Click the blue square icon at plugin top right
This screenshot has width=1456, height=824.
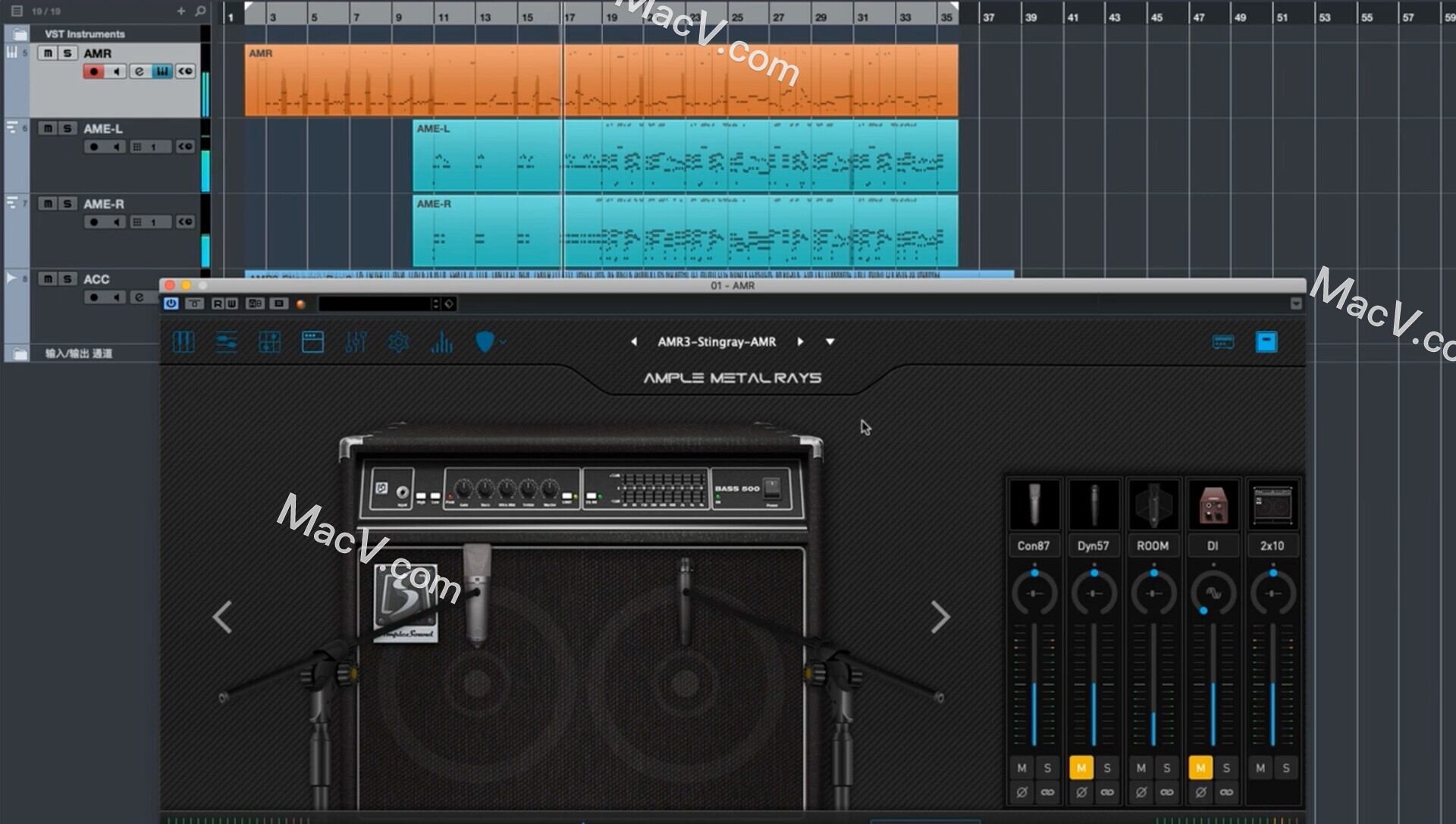[1266, 342]
